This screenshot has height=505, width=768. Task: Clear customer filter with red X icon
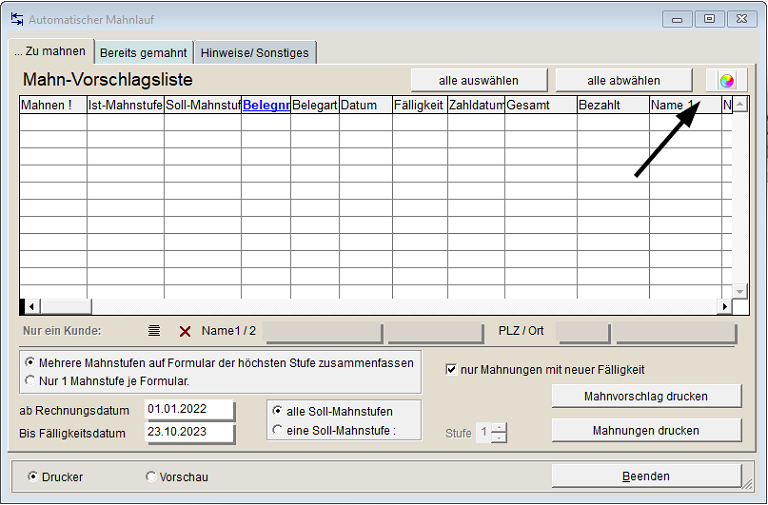[x=185, y=332]
